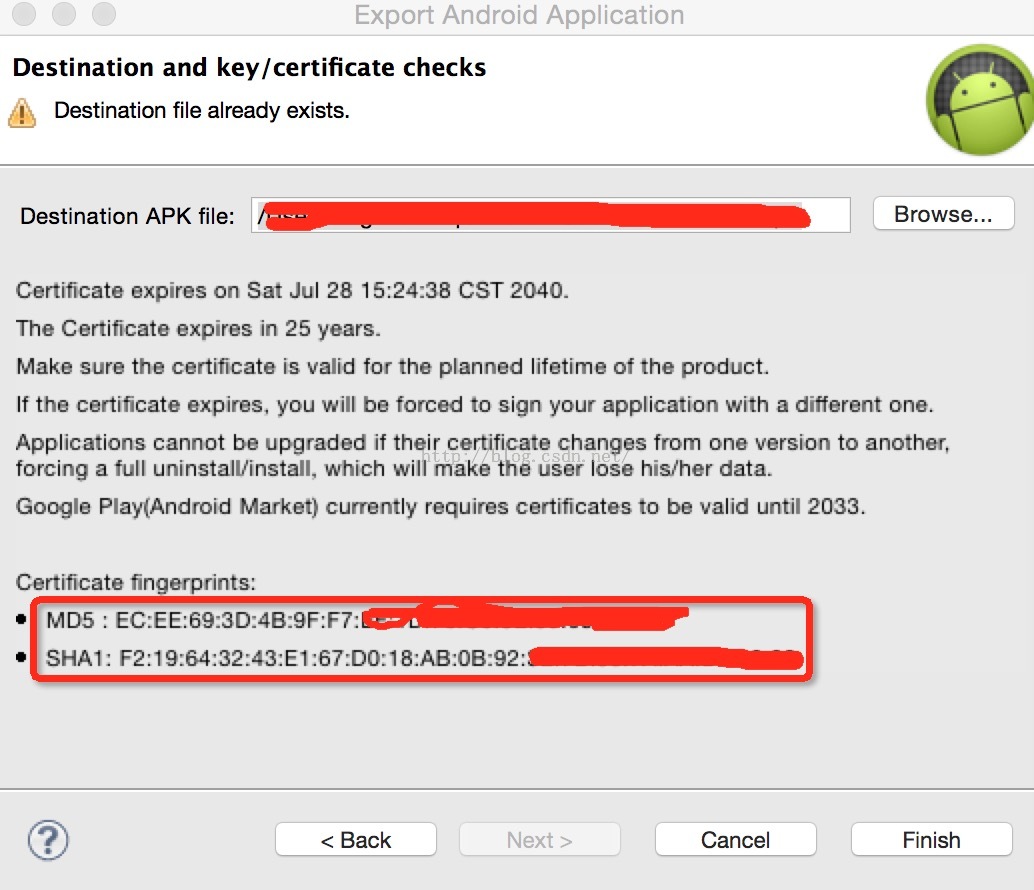Viewport: 1034px width, 890px height.
Task: Go back with the < Back button
Action: [x=356, y=840]
